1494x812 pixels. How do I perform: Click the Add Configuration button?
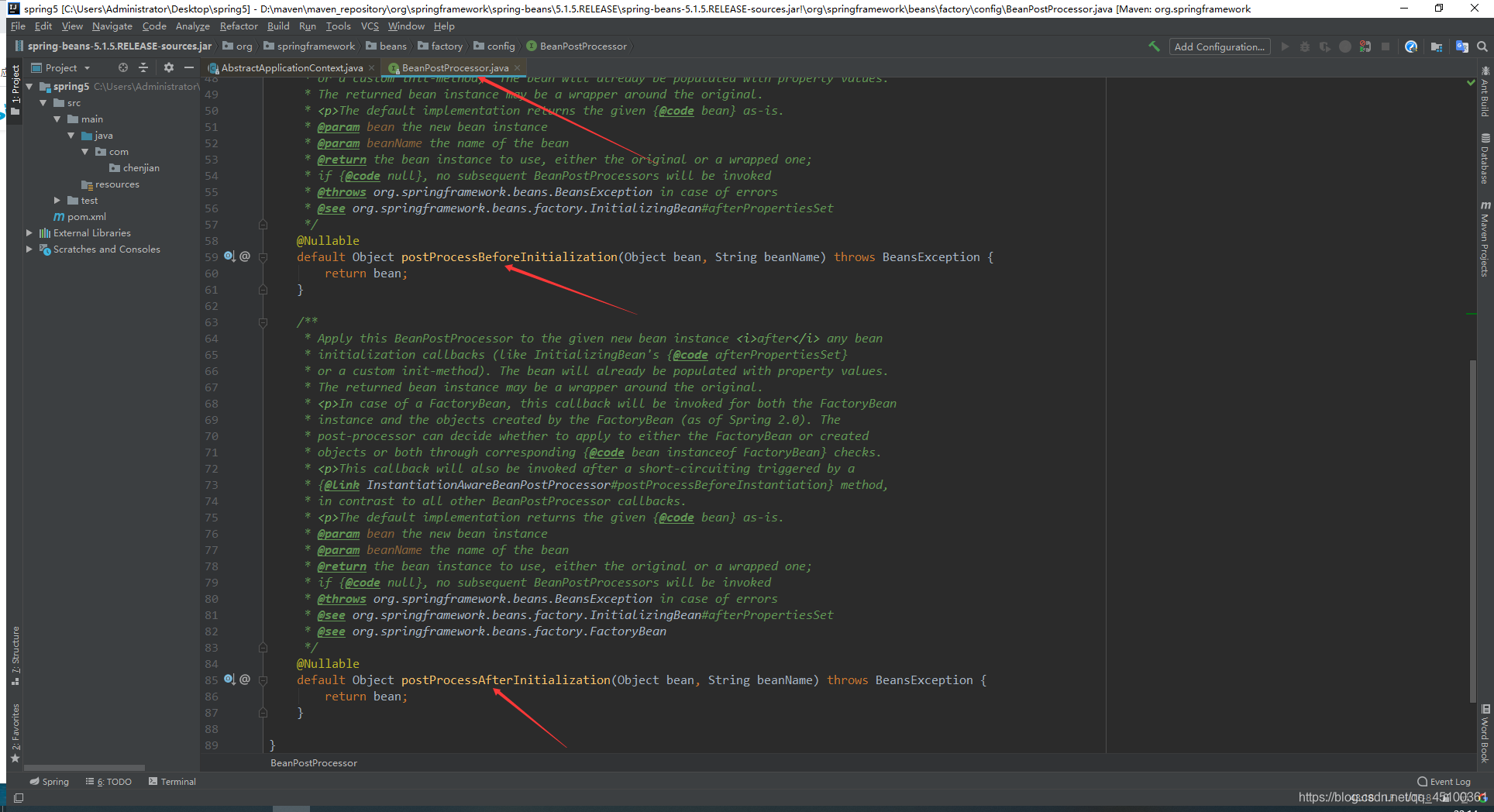(x=1219, y=46)
